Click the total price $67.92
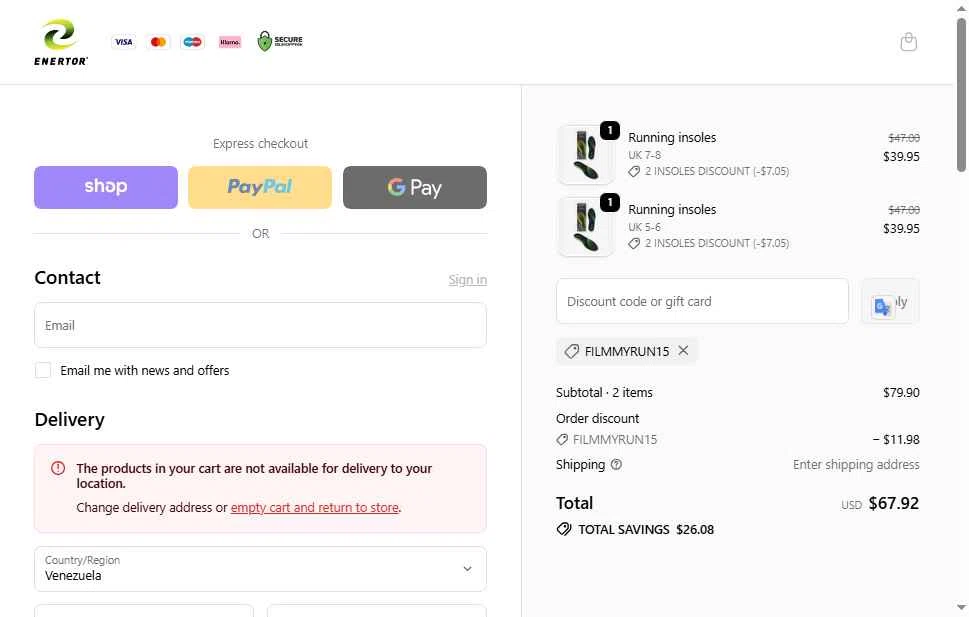969x617 pixels. click(x=894, y=503)
